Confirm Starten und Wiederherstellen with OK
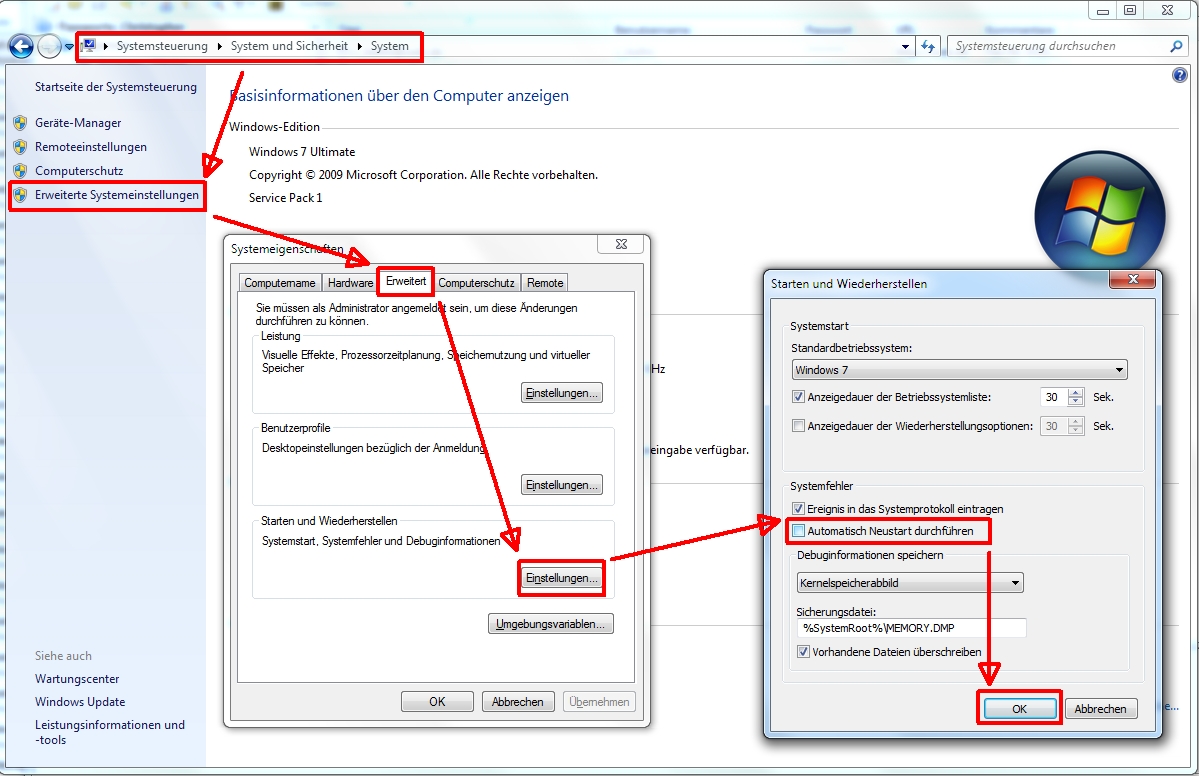Image resolution: width=1199 pixels, height=776 pixels. 1019,709
